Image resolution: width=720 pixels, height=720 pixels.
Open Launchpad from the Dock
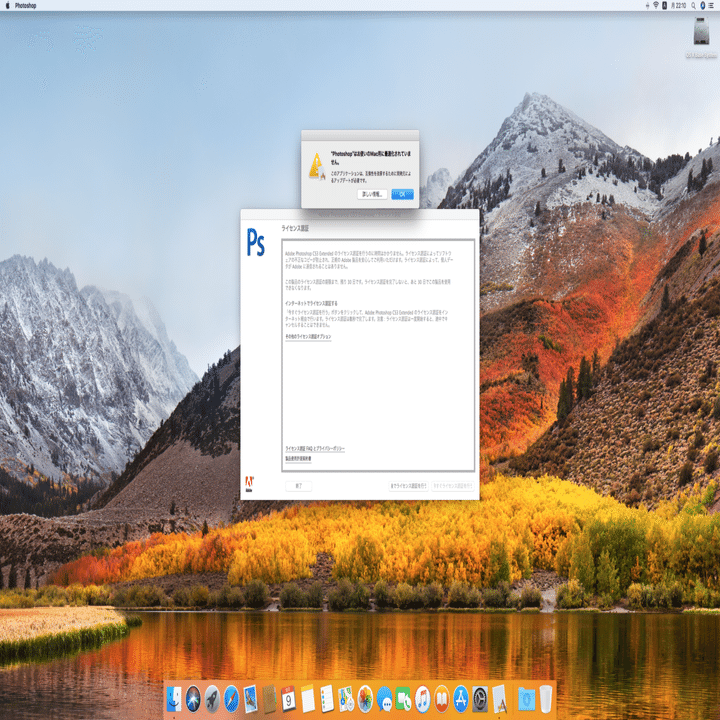[x=212, y=699]
